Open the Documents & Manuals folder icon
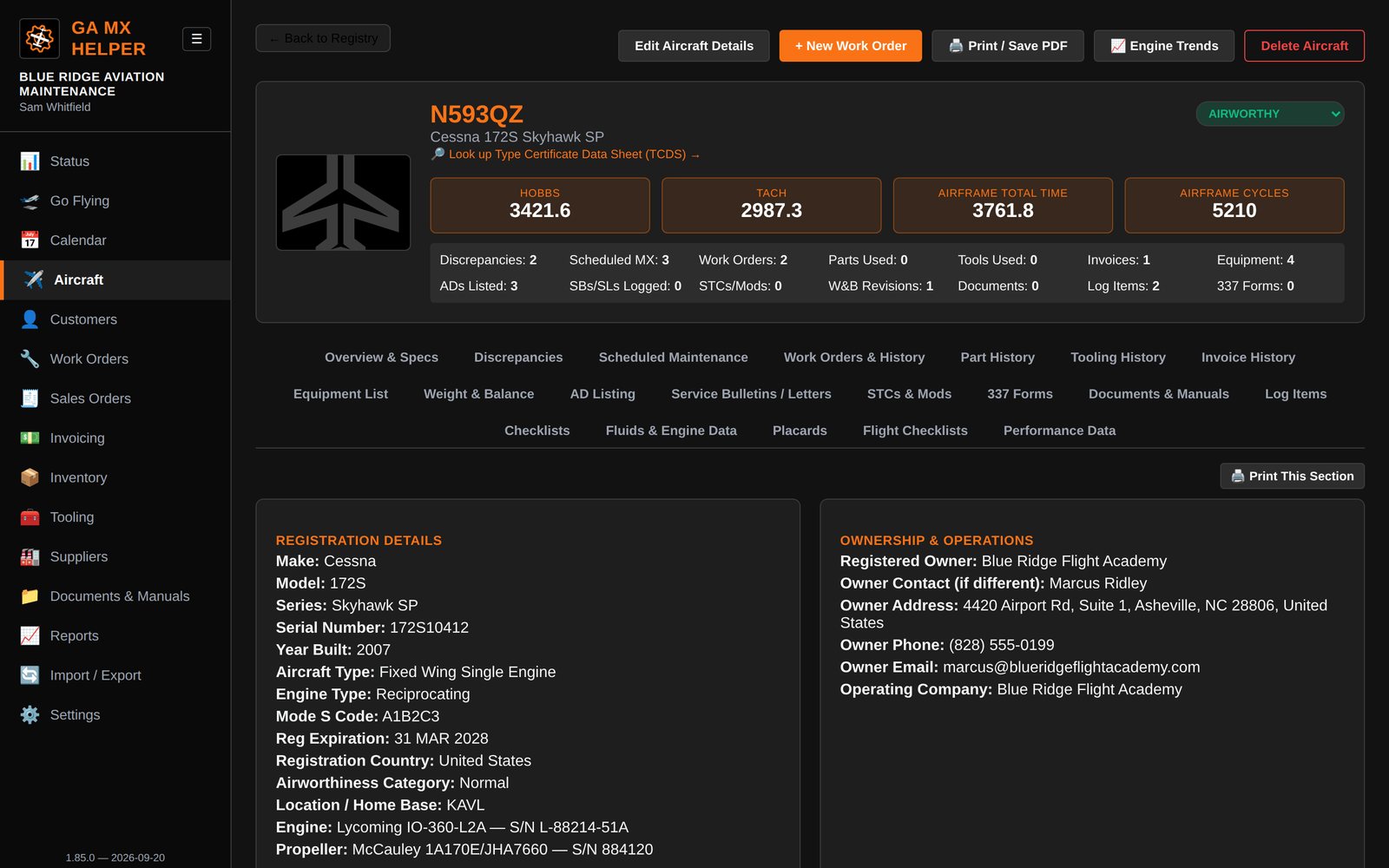This screenshot has width=1389, height=868. point(30,595)
